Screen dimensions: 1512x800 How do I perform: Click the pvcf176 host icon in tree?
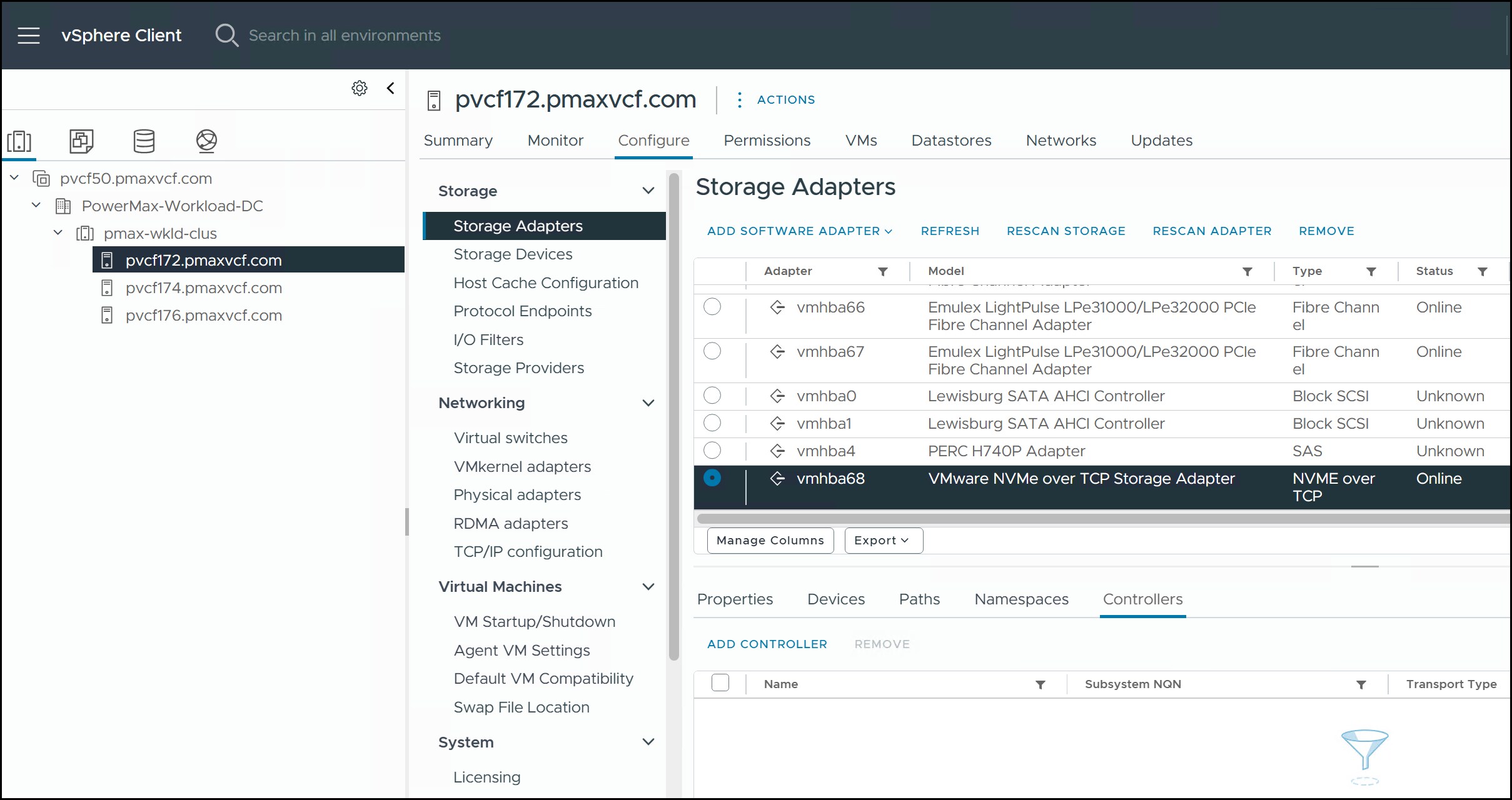[107, 316]
